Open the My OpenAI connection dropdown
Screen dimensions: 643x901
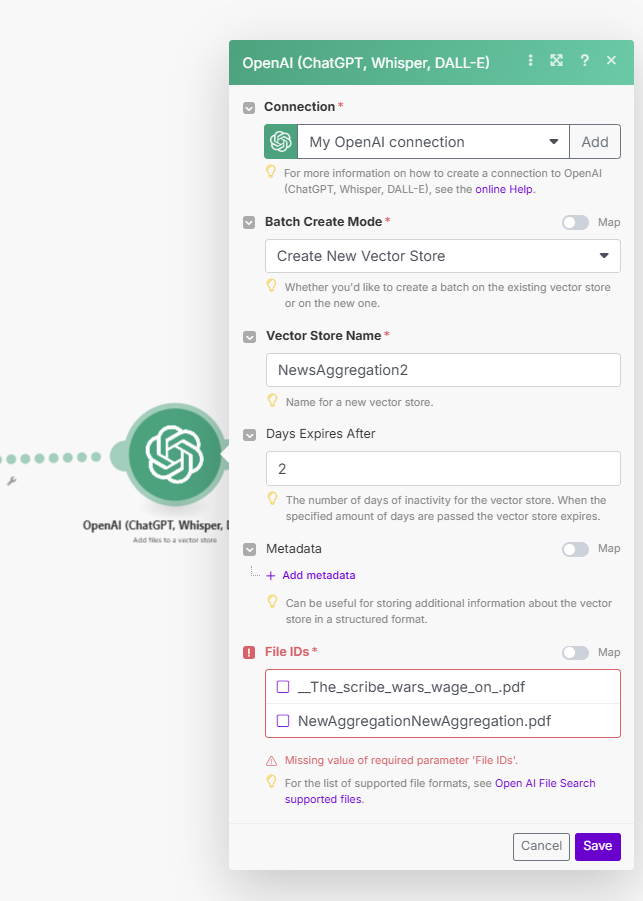pyautogui.click(x=433, y=142)
